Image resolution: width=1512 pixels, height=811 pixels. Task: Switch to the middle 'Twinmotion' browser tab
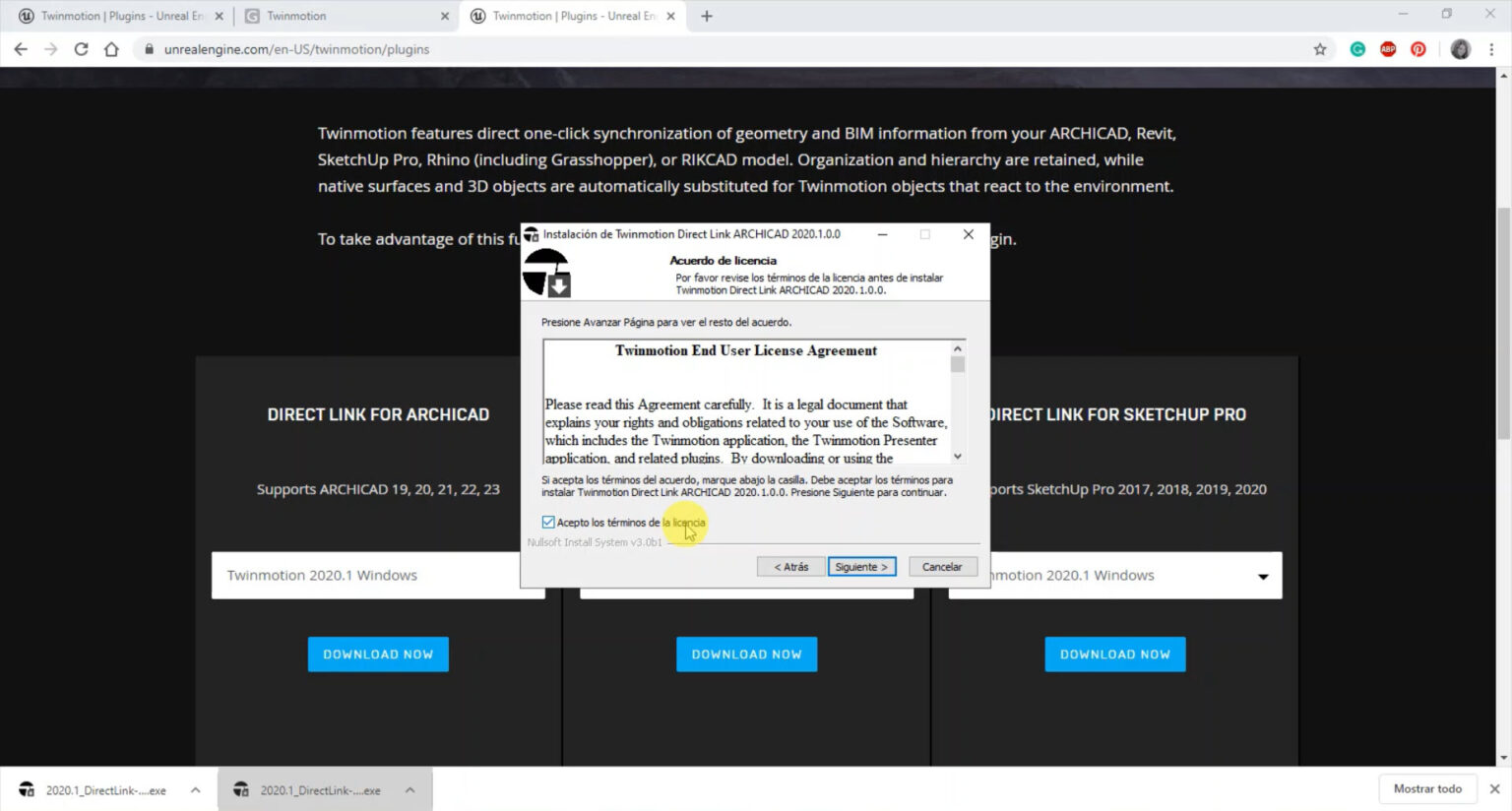click(x=340, y=16)
